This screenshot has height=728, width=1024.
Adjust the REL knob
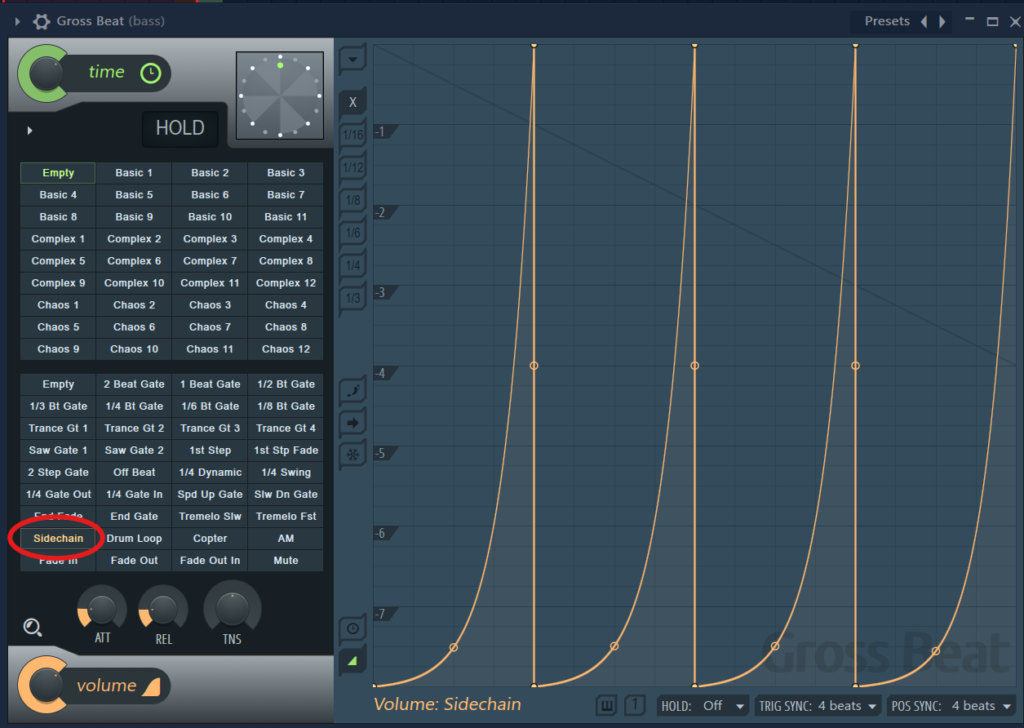pos(163,610)
